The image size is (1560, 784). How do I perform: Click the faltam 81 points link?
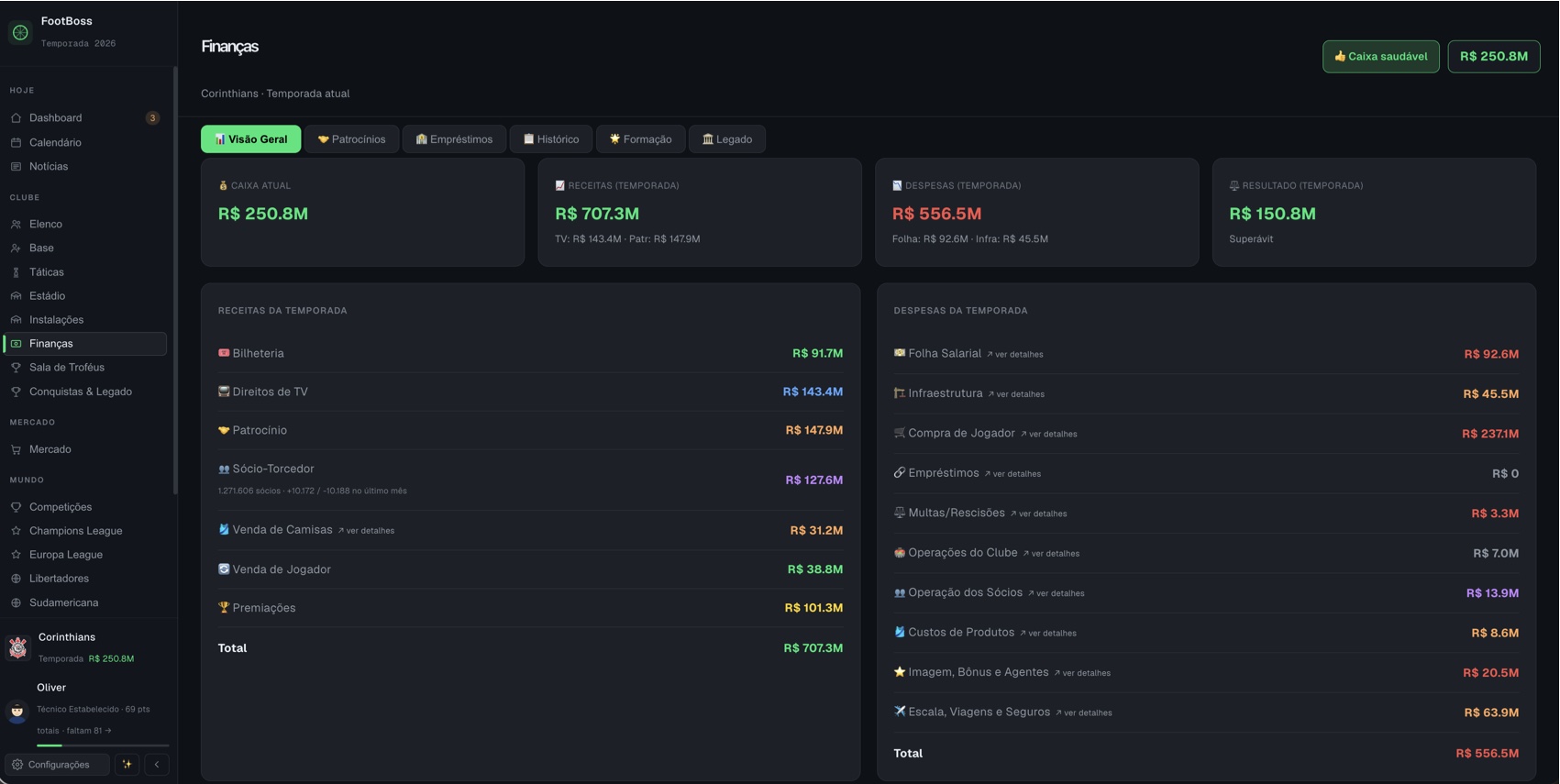(x=89, y=731)
